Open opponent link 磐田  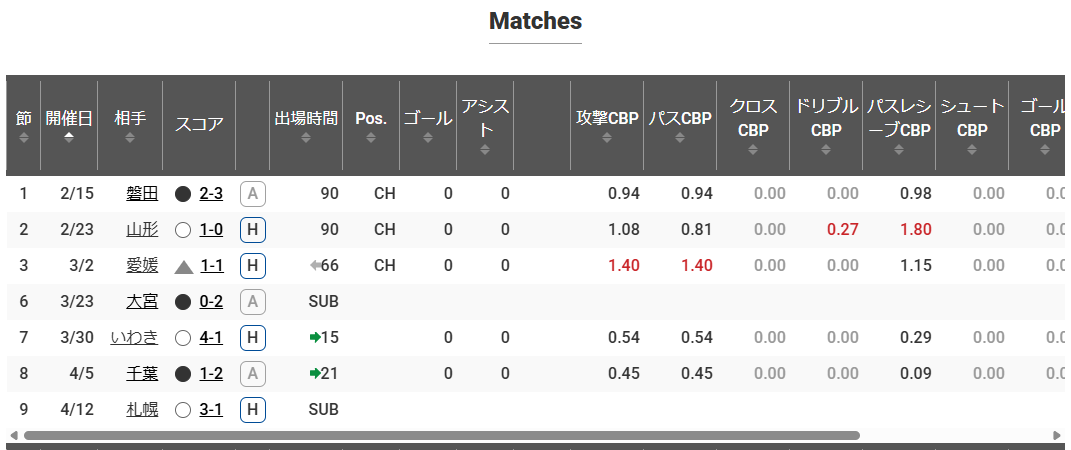coord(142,194)
